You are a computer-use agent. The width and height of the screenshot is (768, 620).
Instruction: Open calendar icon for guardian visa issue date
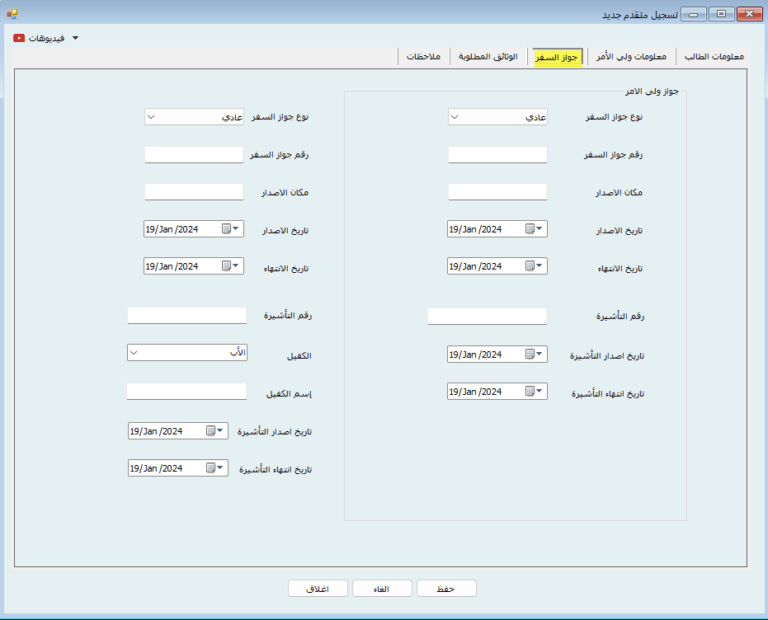[531, 354]
